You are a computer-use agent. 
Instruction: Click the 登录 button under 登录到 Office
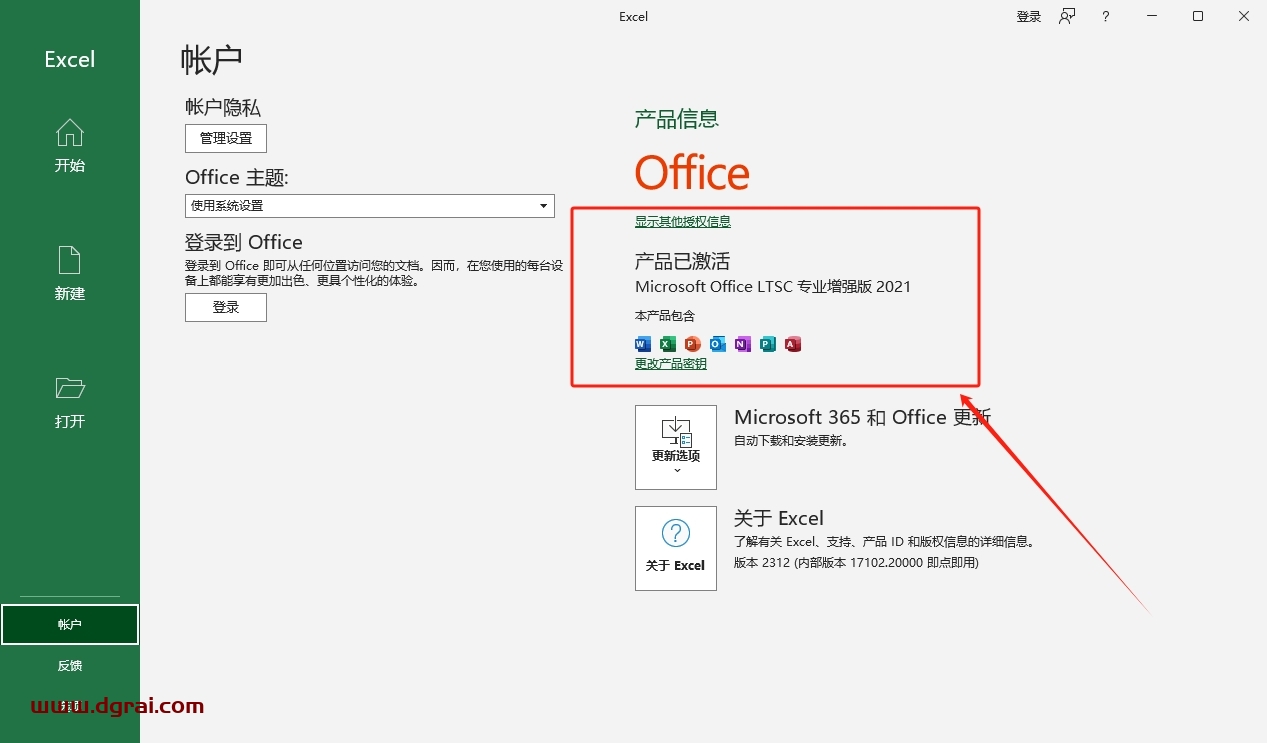tap(226, 308)
